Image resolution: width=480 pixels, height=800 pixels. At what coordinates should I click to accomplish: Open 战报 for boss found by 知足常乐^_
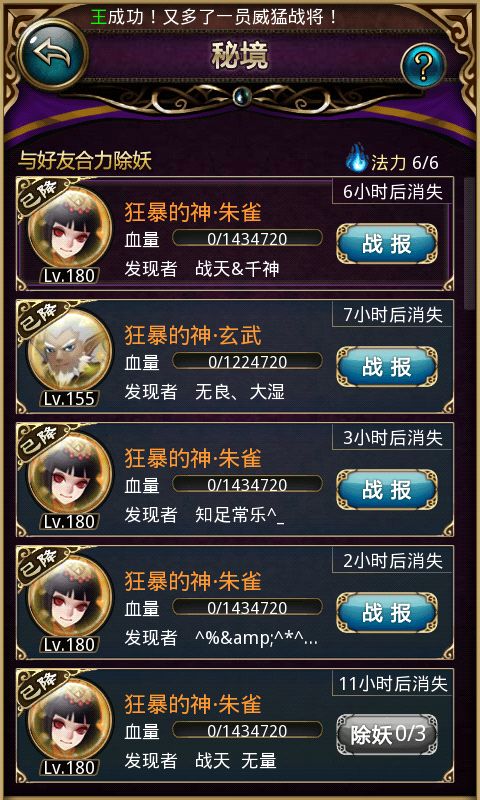[387, 490]
